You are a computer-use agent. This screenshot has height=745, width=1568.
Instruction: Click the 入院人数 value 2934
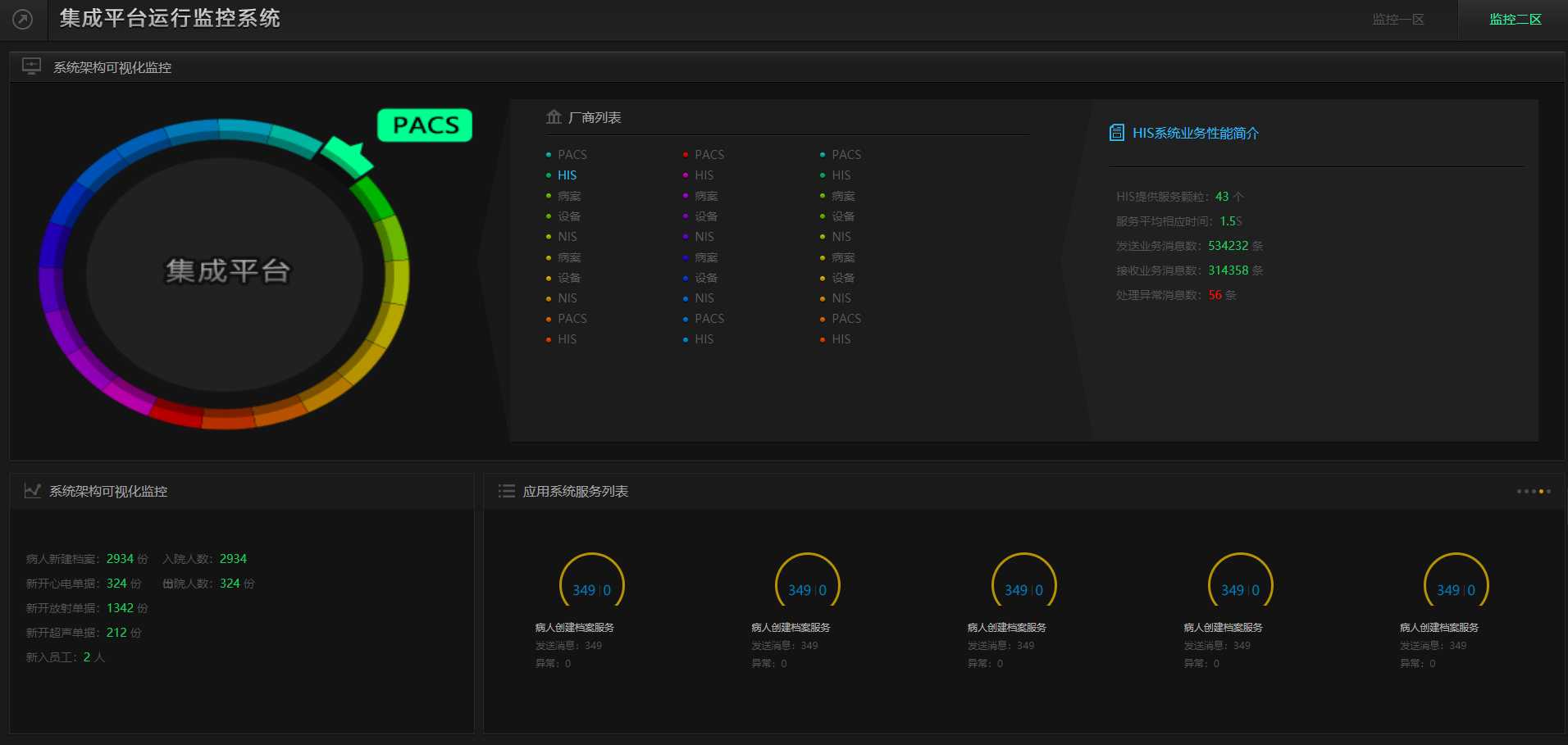tap(233, 559)
